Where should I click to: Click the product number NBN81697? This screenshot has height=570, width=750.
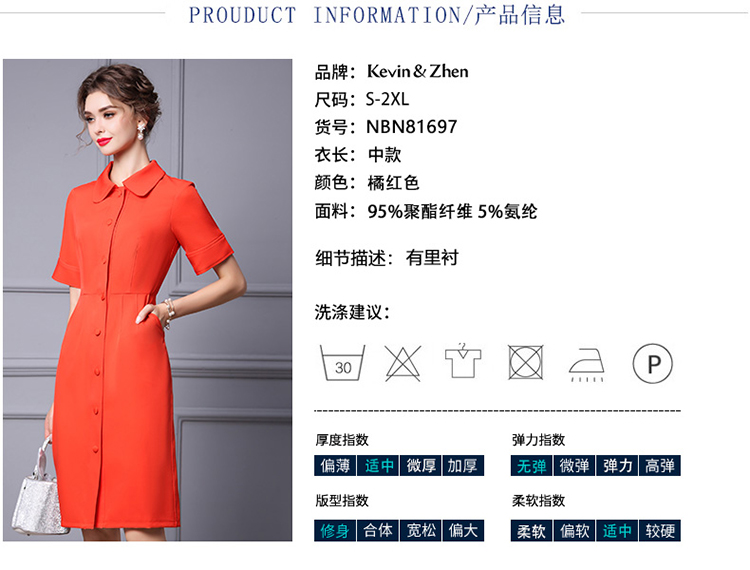pyautogui.click(x=411, y=127)
